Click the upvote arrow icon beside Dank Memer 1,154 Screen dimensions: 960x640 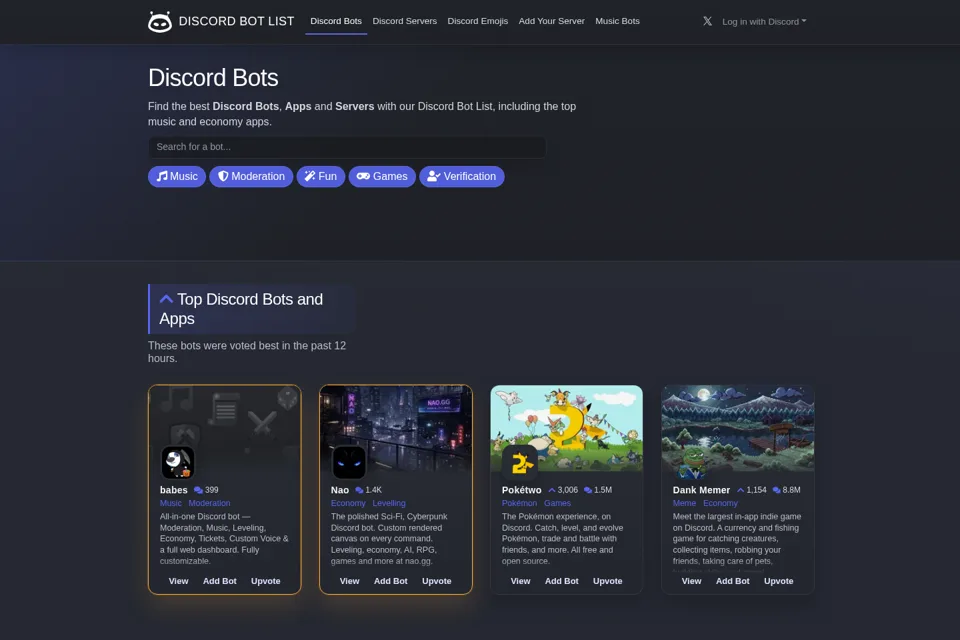click(740, 490)
